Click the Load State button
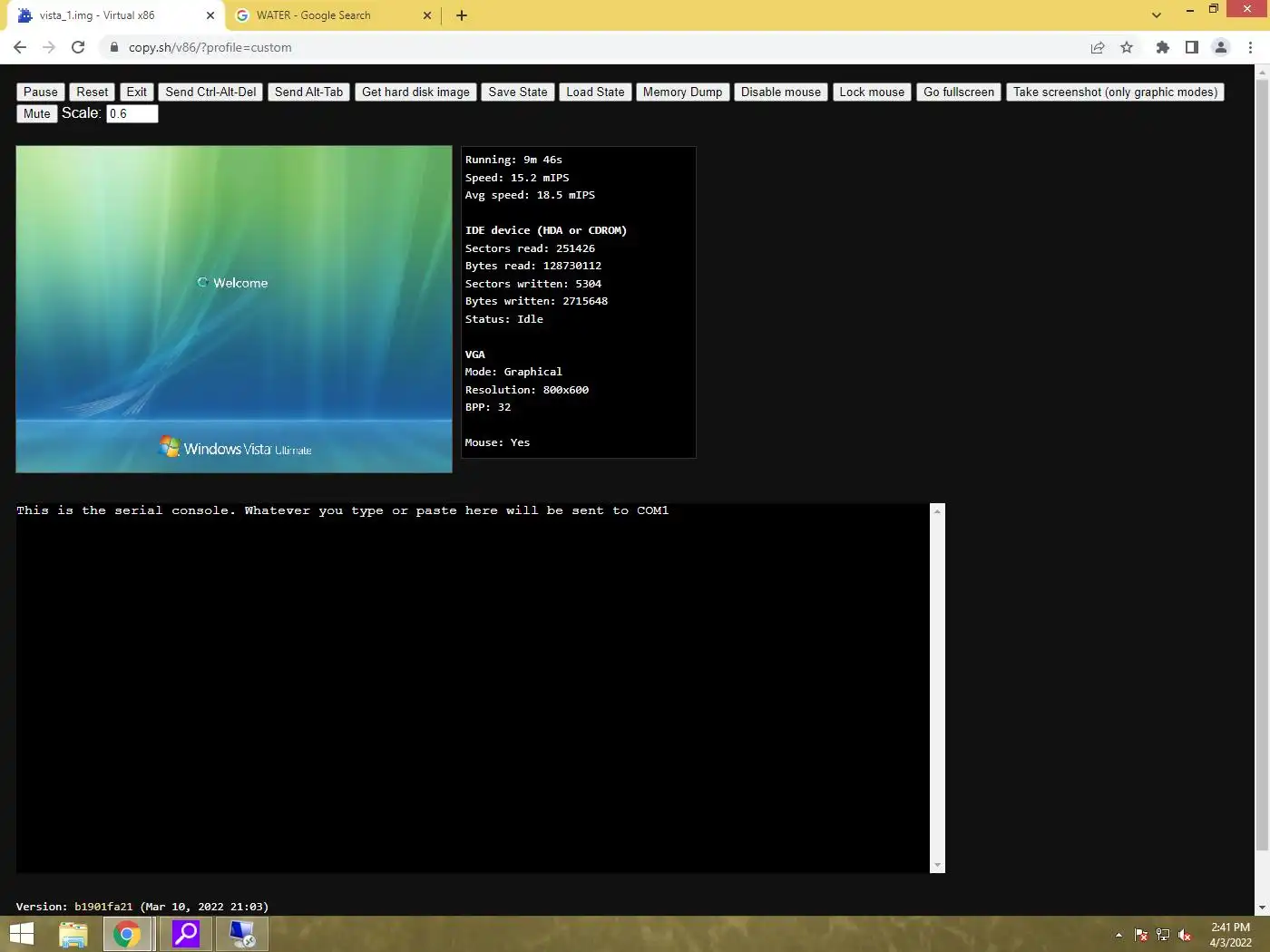 (595, 92)
